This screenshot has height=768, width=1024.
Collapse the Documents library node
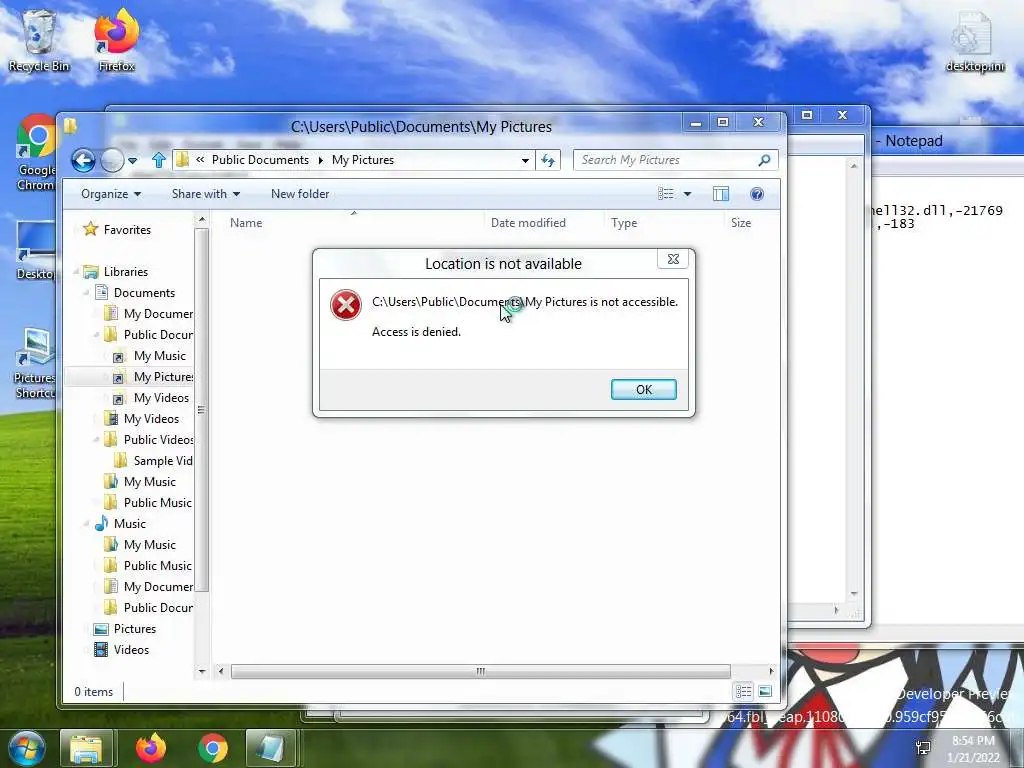tap(86, 293)
